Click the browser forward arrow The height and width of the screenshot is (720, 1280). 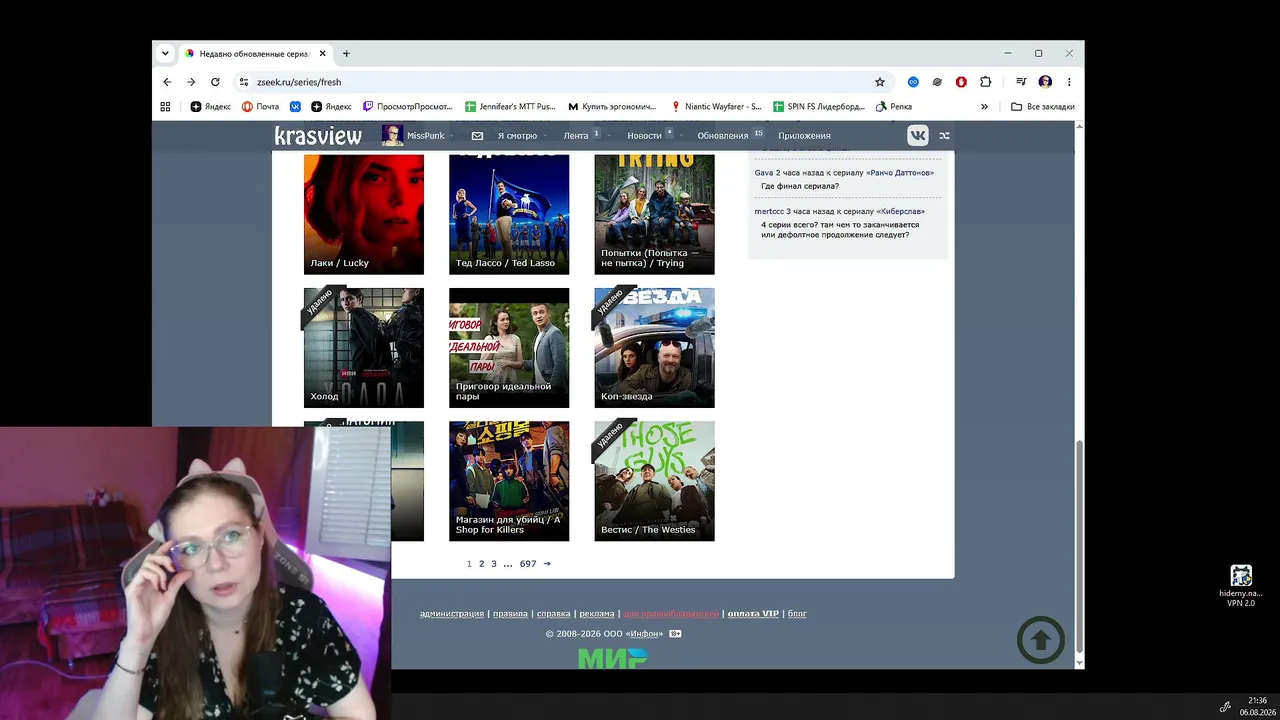191,82
